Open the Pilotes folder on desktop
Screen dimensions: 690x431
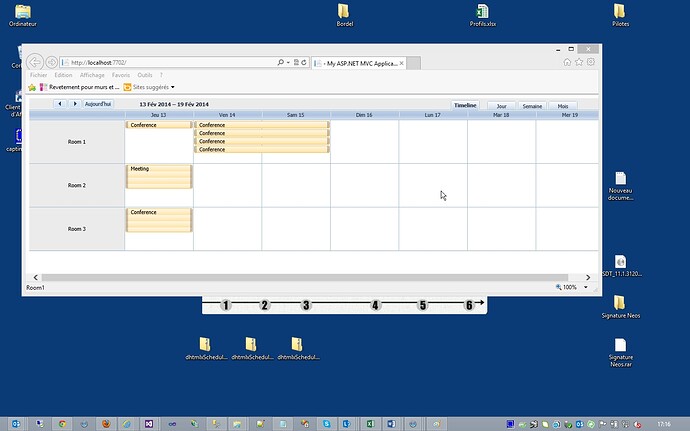point(620,15)
